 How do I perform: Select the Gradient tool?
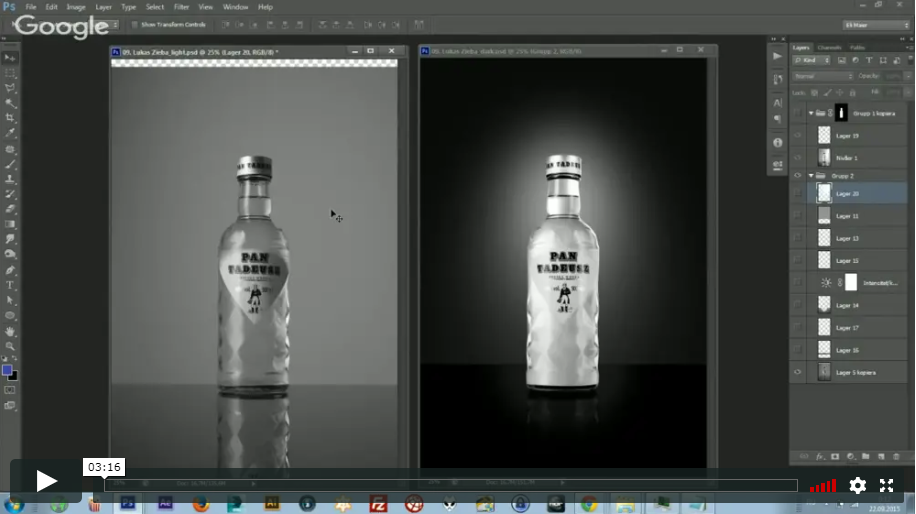point(10,224)
